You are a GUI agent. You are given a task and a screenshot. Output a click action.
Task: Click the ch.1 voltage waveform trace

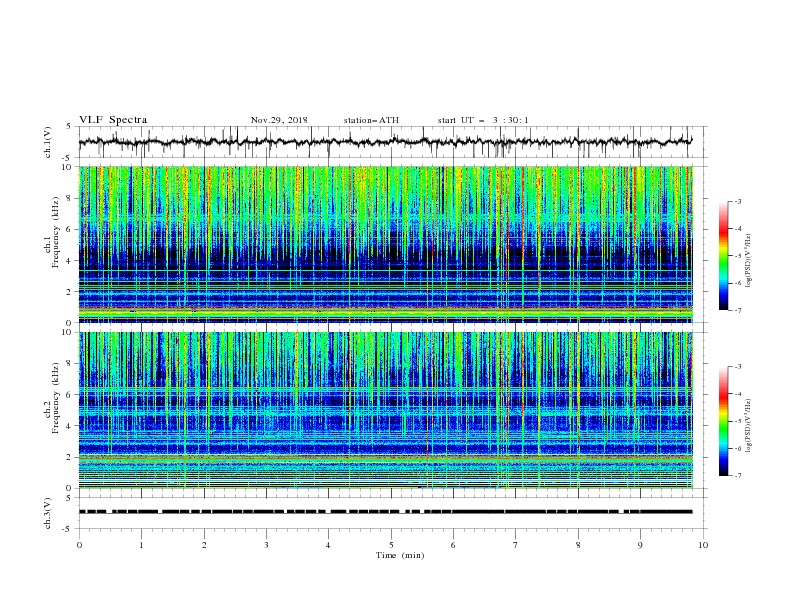[x=385, y=142]
